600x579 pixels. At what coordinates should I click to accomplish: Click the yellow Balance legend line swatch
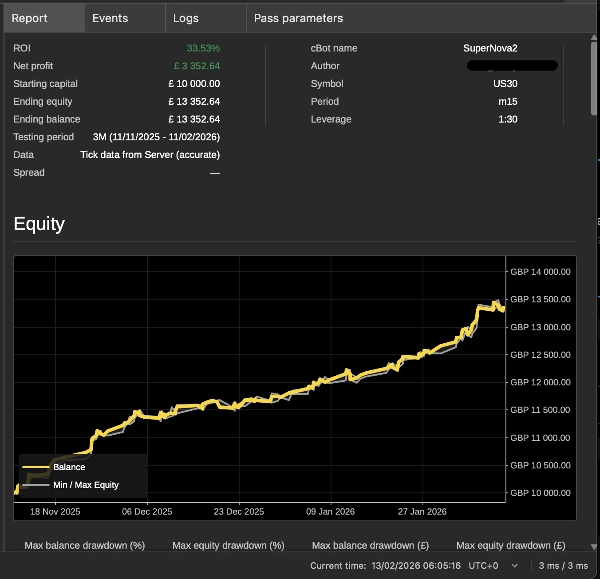(35, 467)
